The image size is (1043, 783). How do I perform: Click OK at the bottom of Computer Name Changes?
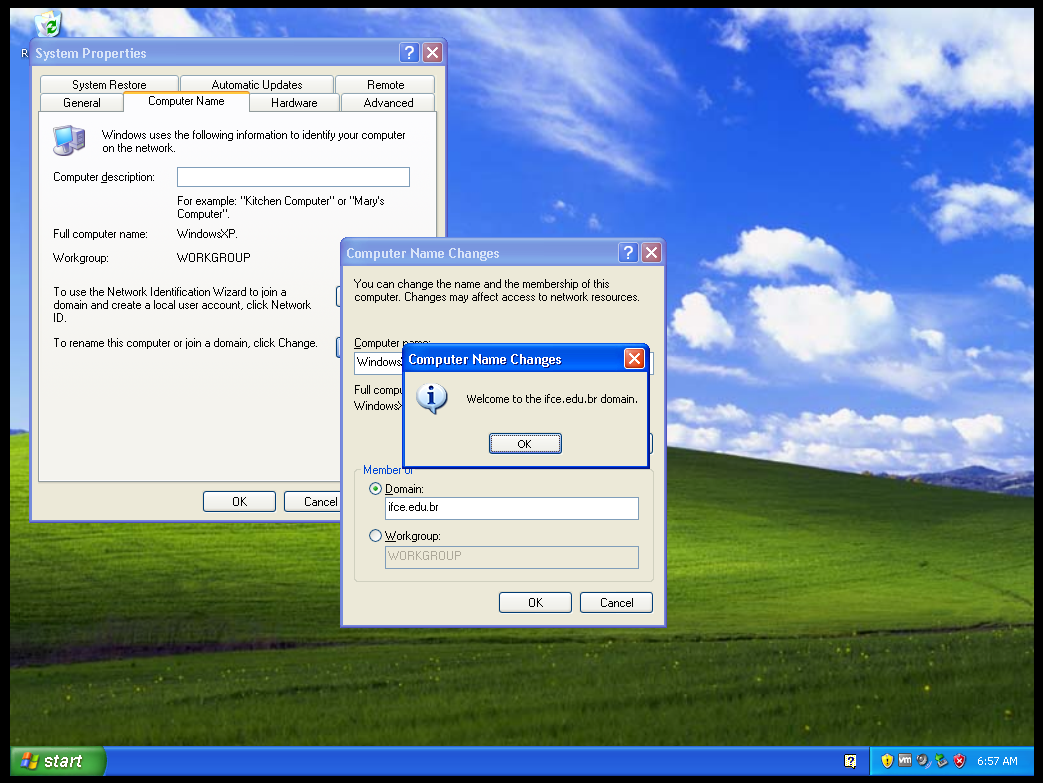[x=535, y=603]
